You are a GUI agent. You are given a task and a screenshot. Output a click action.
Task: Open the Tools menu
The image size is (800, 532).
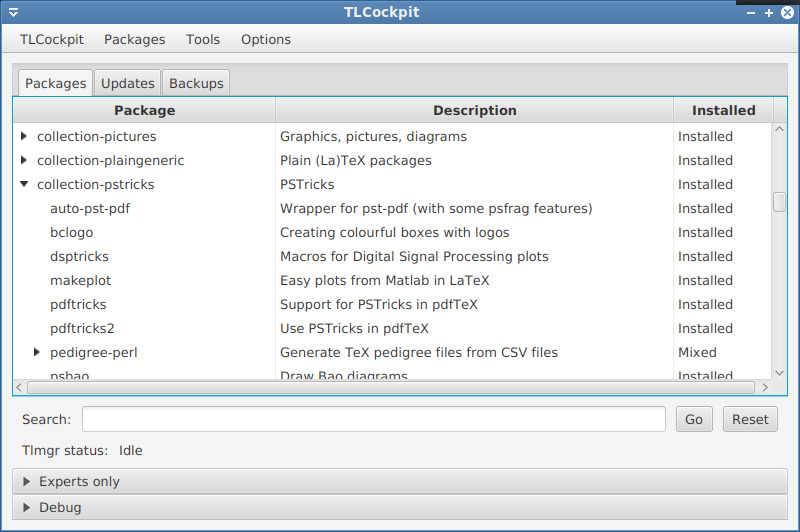(203, 39)
